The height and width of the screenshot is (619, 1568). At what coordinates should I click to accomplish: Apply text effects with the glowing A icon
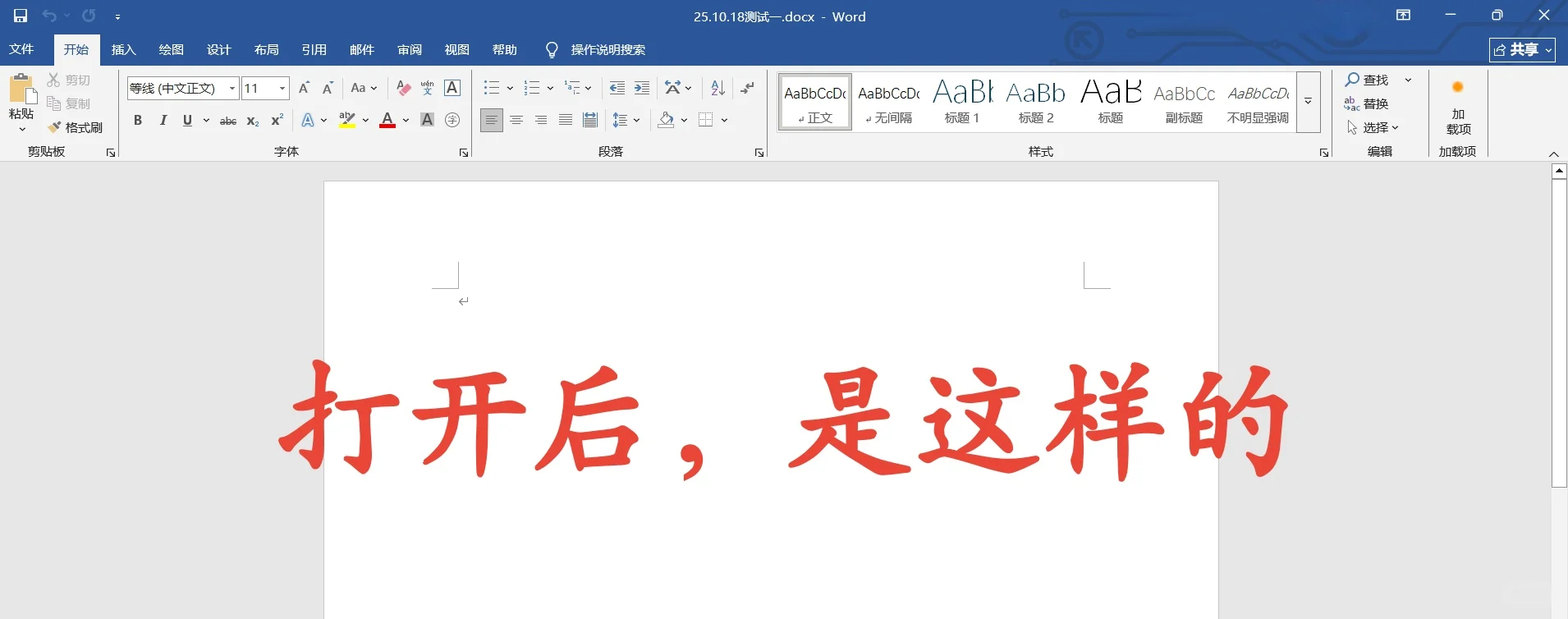308,120
